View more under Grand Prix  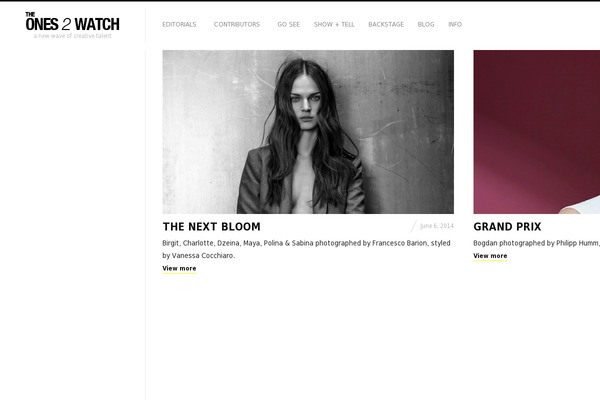click(x=490, y=256)
